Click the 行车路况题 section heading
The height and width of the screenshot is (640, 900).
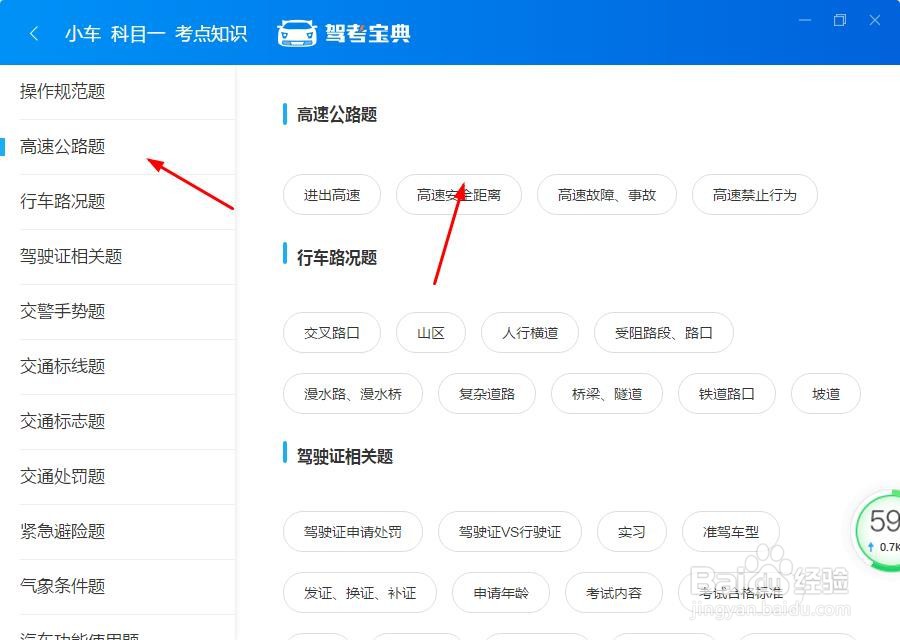pos(336,258)
